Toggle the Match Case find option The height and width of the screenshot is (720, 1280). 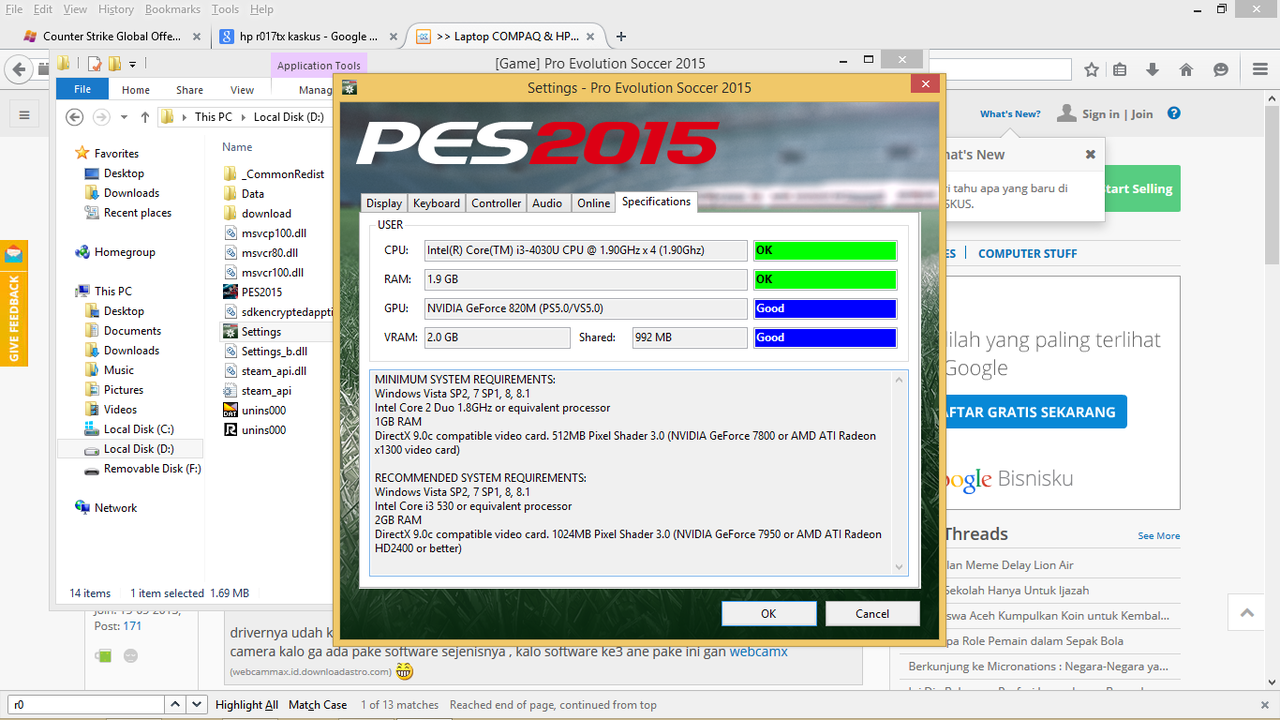click(x=318, y=705)
